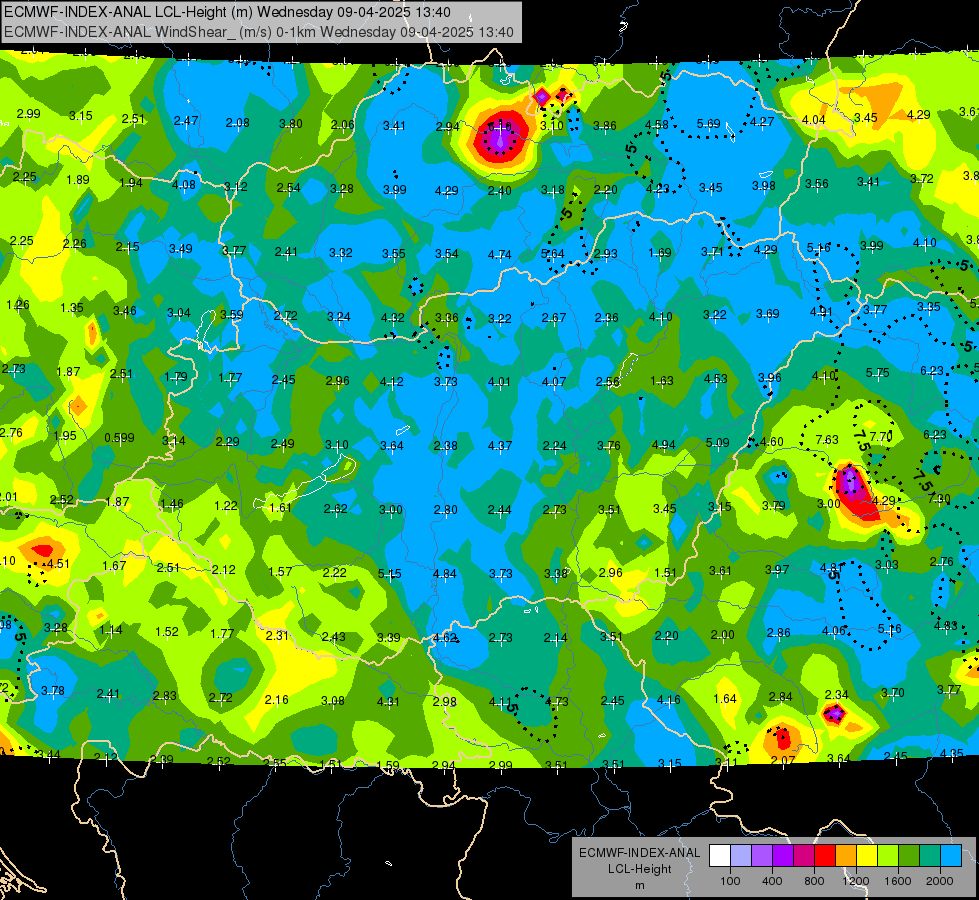Click the wind shear value '4.84'

[445, 573]
